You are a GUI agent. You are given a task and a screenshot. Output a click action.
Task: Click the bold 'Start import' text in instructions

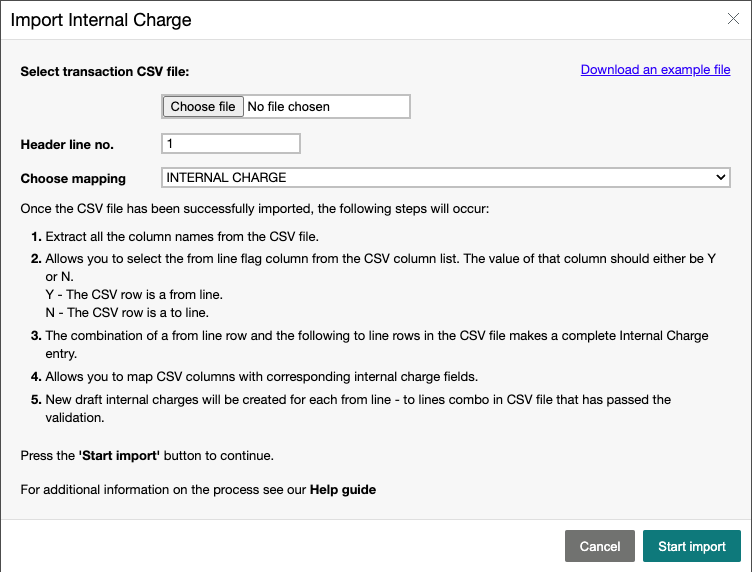pyautogui.click(x=119, y=455)
